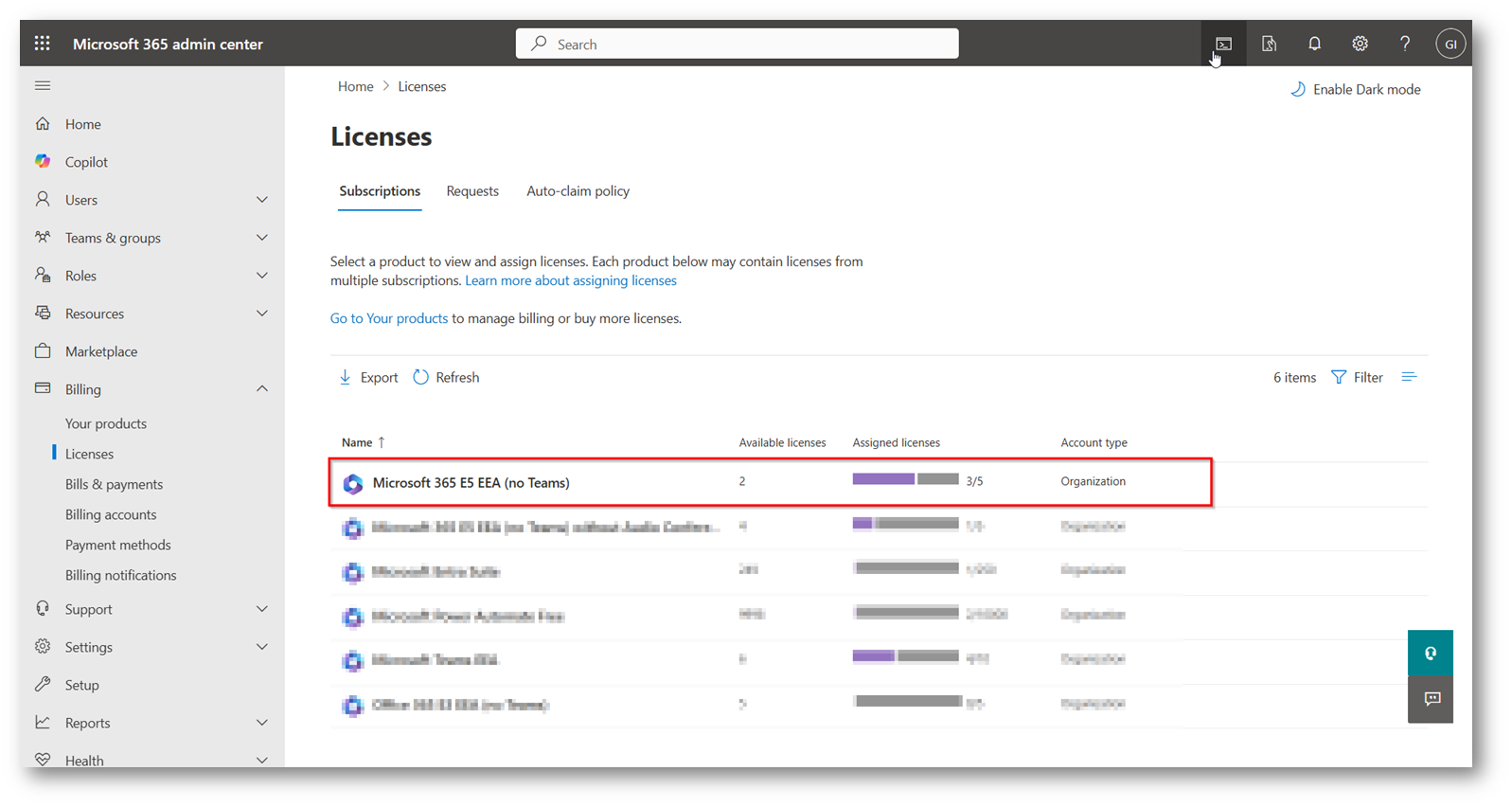
Task: Click the Teams & groups icon
Action: 43,238
